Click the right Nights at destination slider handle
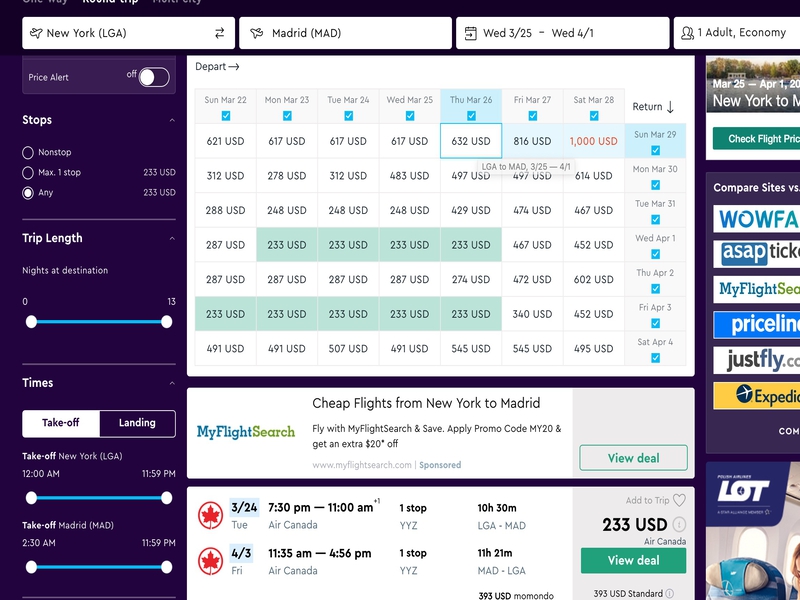Viewport: 800px width, 600px height. click(x=166, y=321)
